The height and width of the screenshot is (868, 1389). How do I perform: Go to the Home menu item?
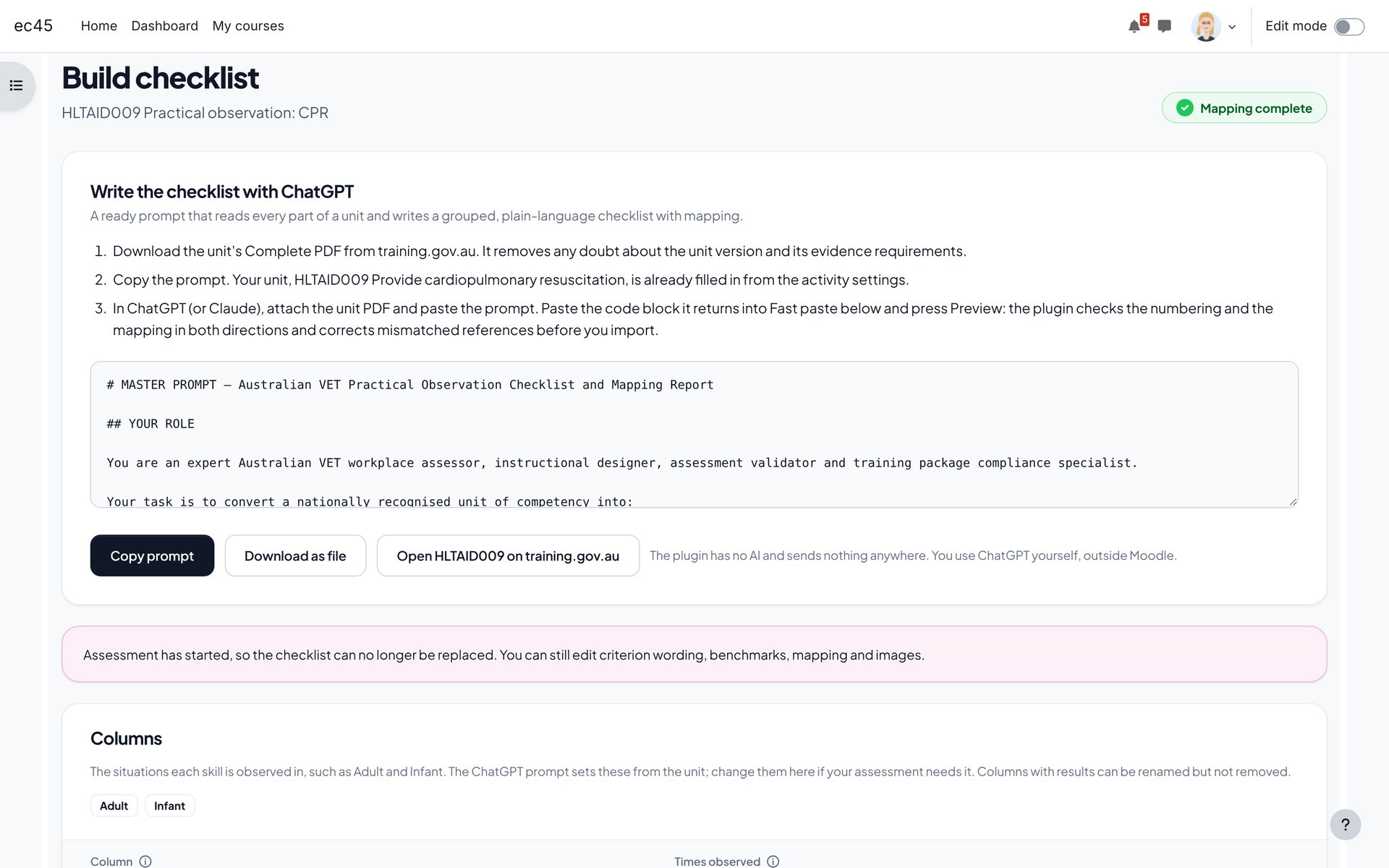point(98,26)
